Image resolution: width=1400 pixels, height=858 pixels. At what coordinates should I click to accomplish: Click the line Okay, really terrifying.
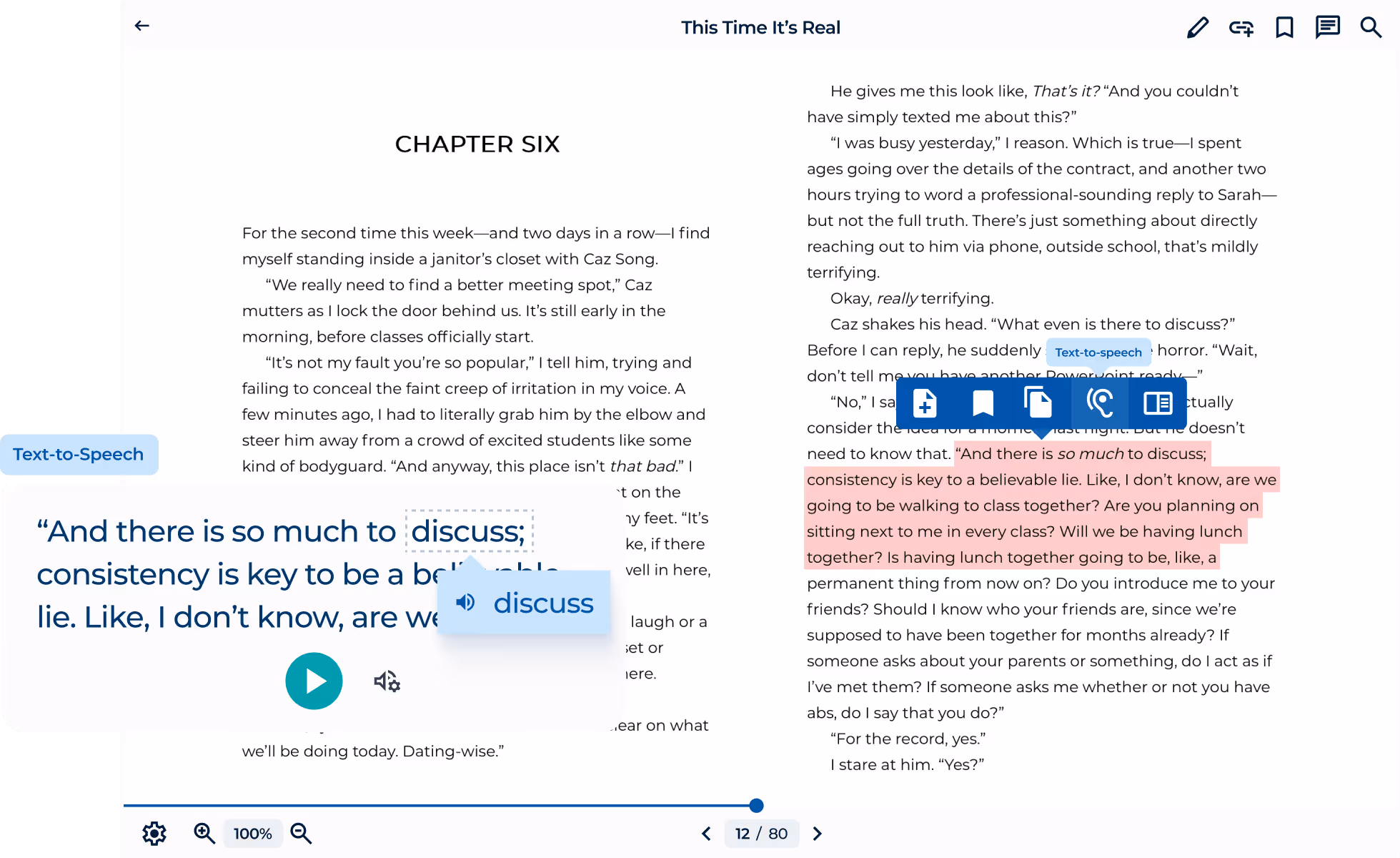912,298
